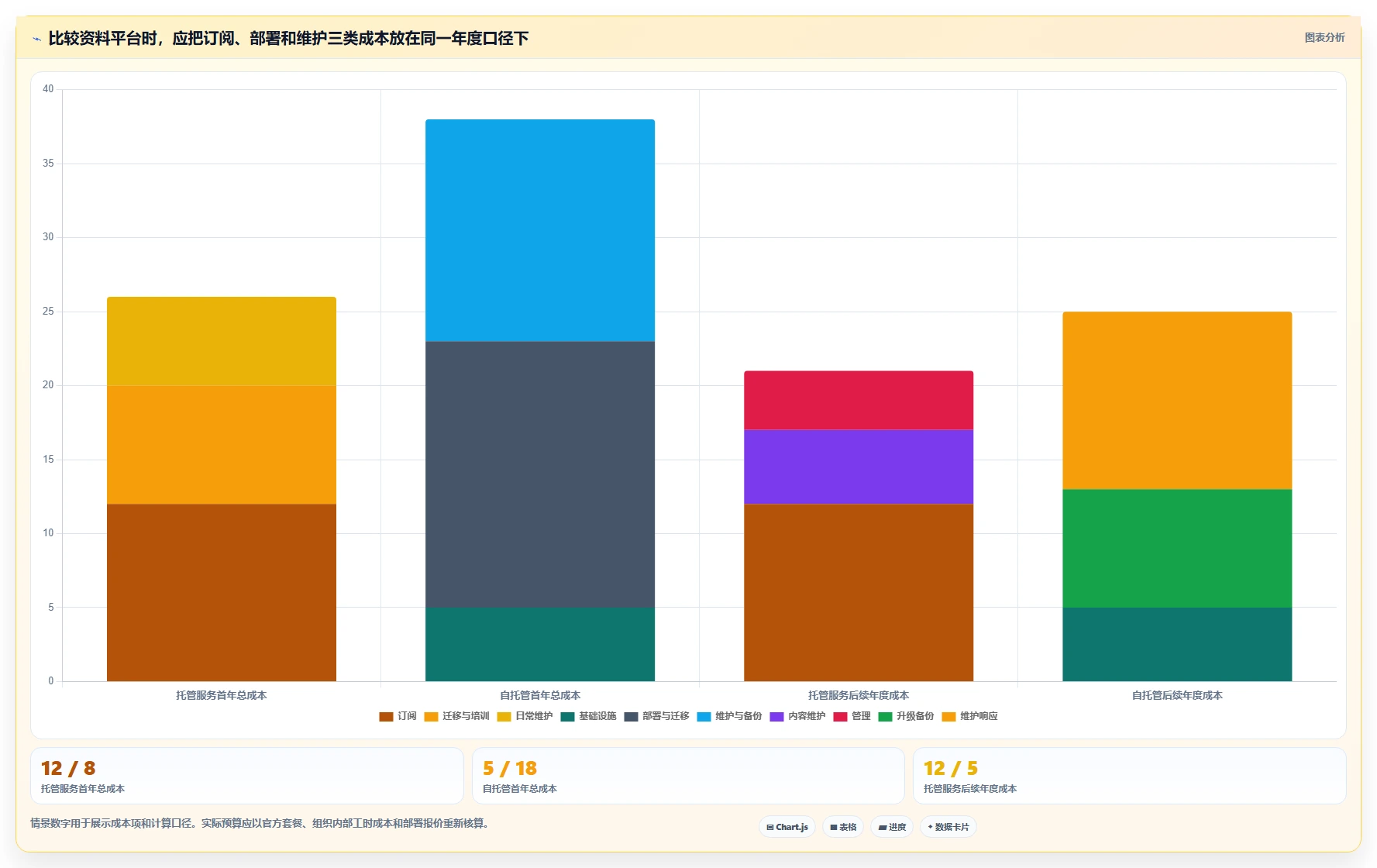The width and height of the screenshot is (1377, 868).
Task: Click the orange 维护响应 bar segment
Action: pos(1177,401)
